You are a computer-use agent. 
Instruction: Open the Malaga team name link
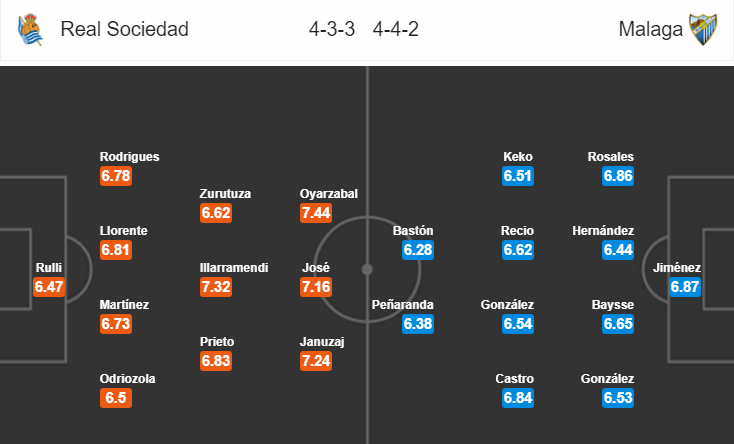[x=650, y=29]
